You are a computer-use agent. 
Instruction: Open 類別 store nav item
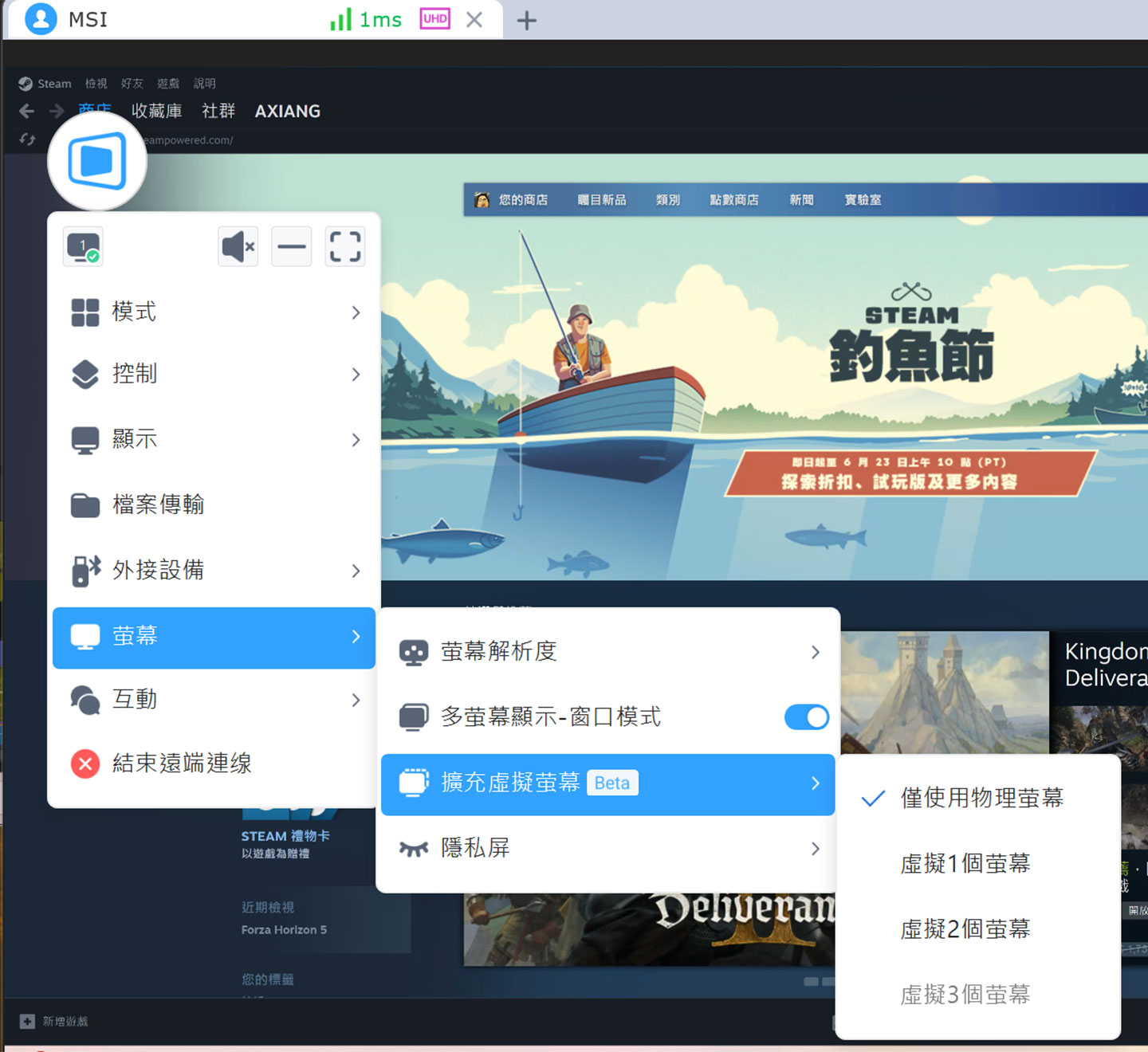(668, 200)
